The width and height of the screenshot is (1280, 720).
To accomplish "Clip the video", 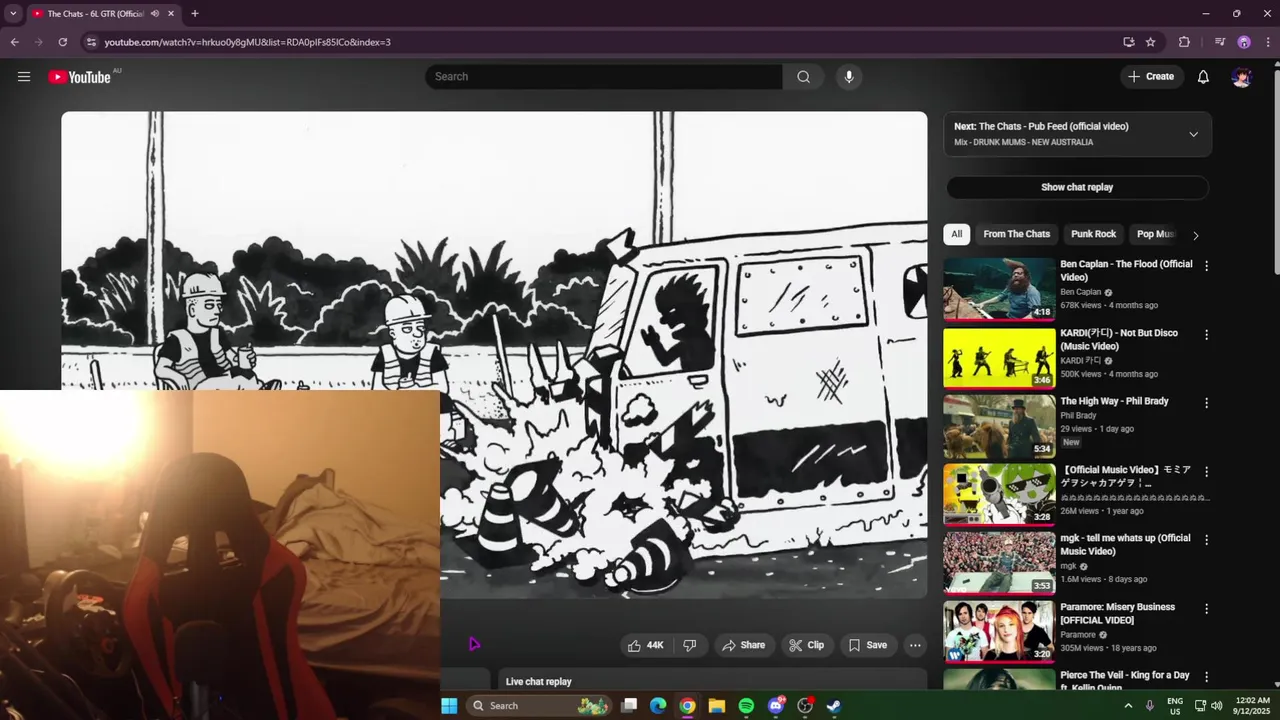I will 806,645.
